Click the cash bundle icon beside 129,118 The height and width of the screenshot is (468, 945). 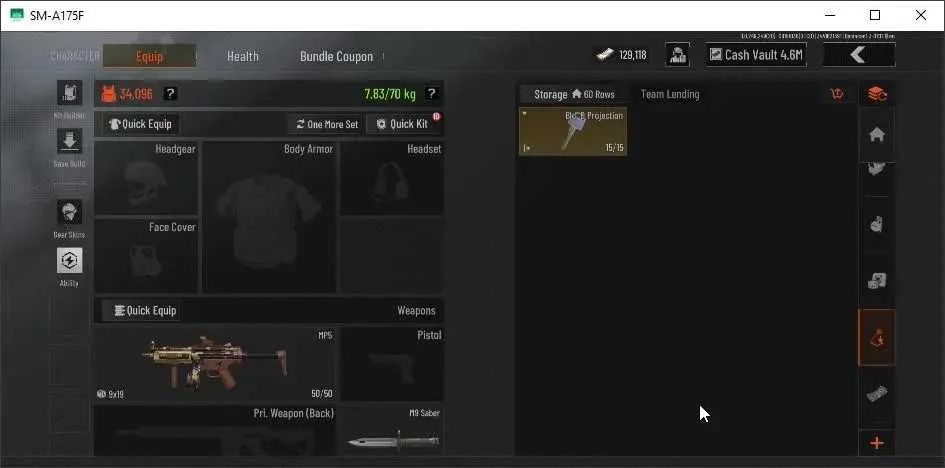[x=604, y=55]
